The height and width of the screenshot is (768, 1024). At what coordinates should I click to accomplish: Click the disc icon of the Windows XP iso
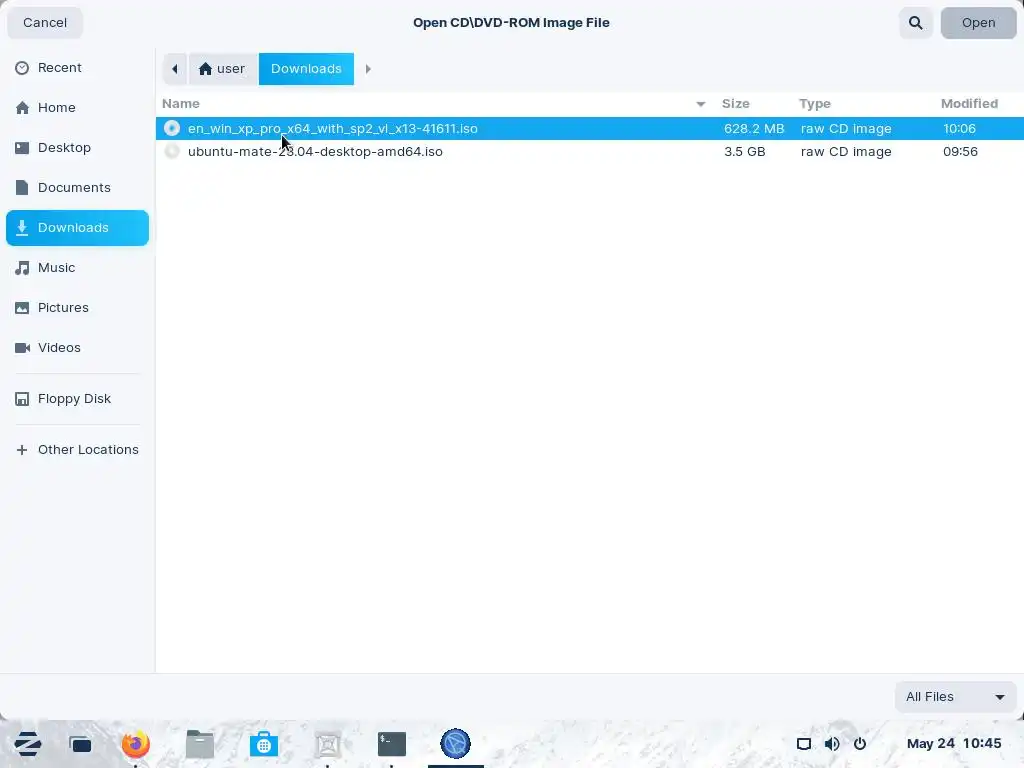click(x=172, y=128)
